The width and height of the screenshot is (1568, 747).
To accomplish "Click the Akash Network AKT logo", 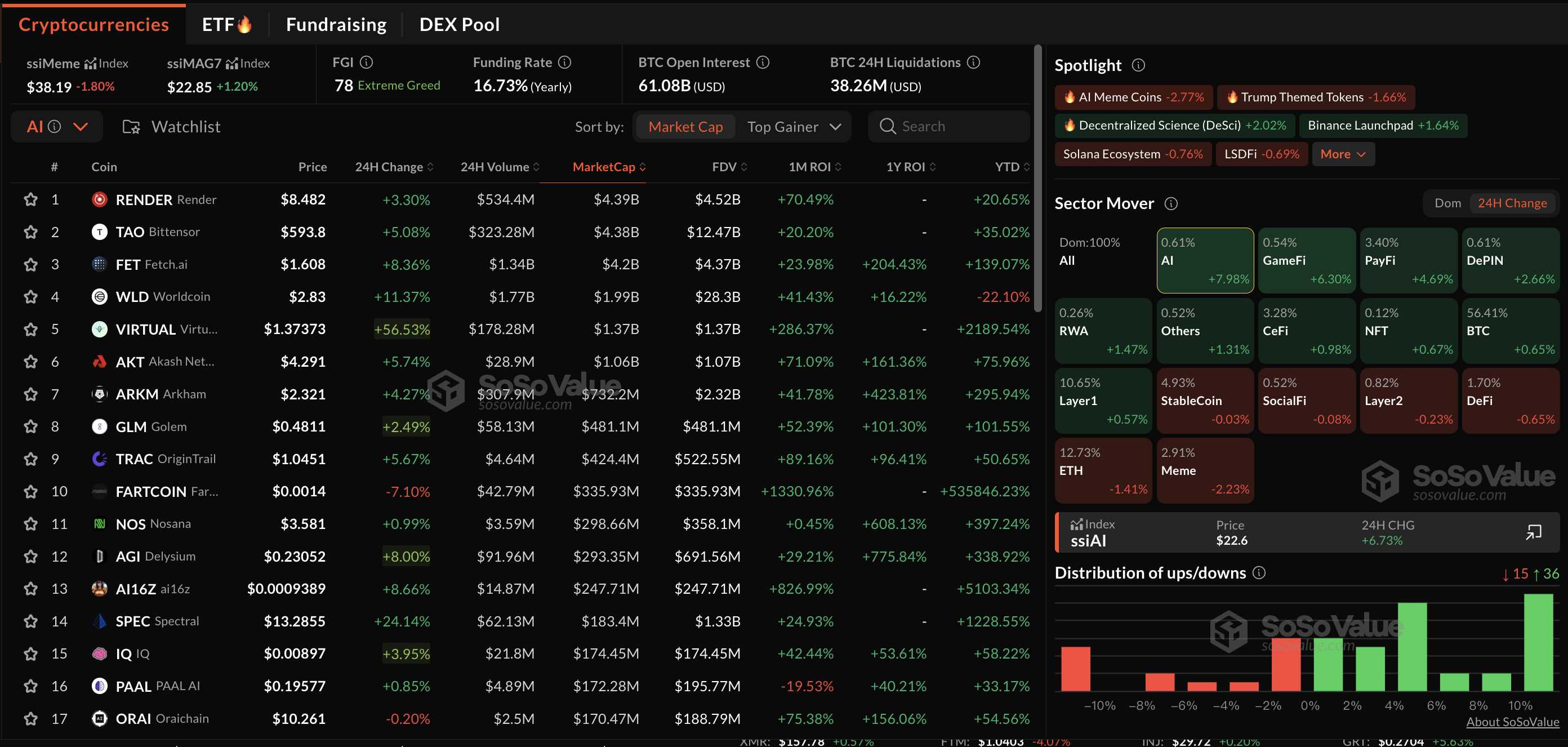I will coord(99,362).
